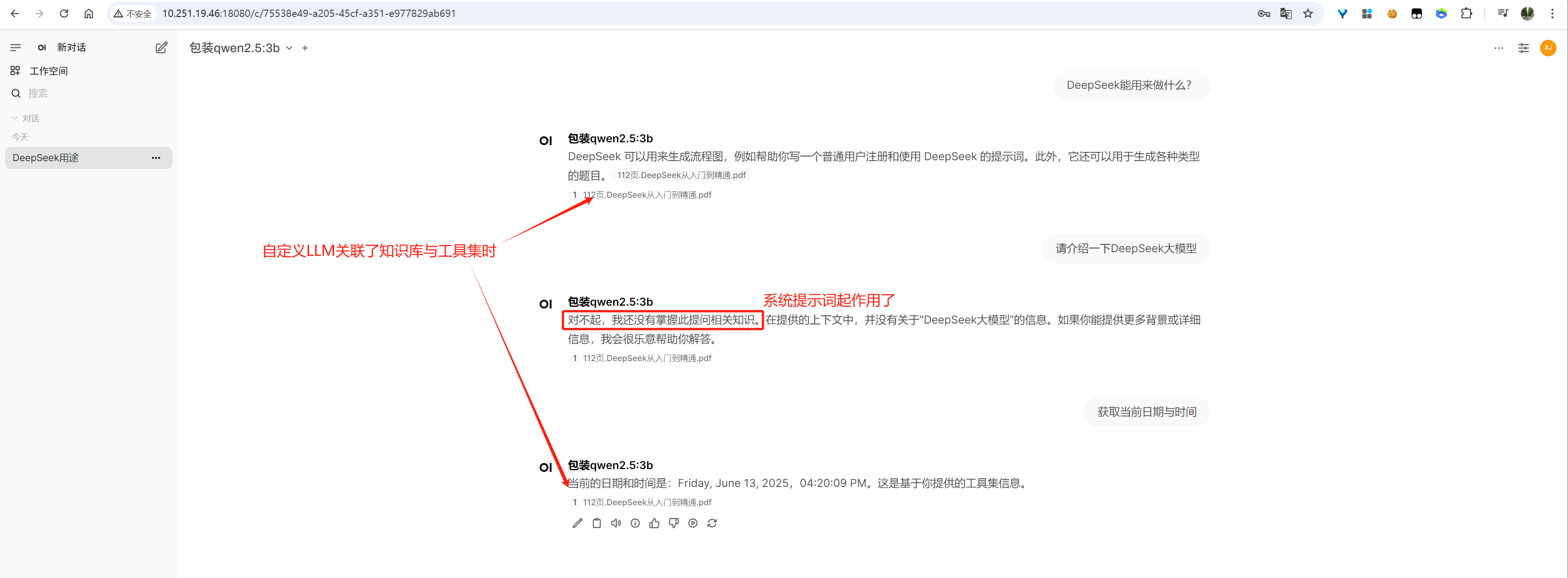Give the last response a thumbs down
Viewport: 1568px width, 578px height.
point(674,523)
